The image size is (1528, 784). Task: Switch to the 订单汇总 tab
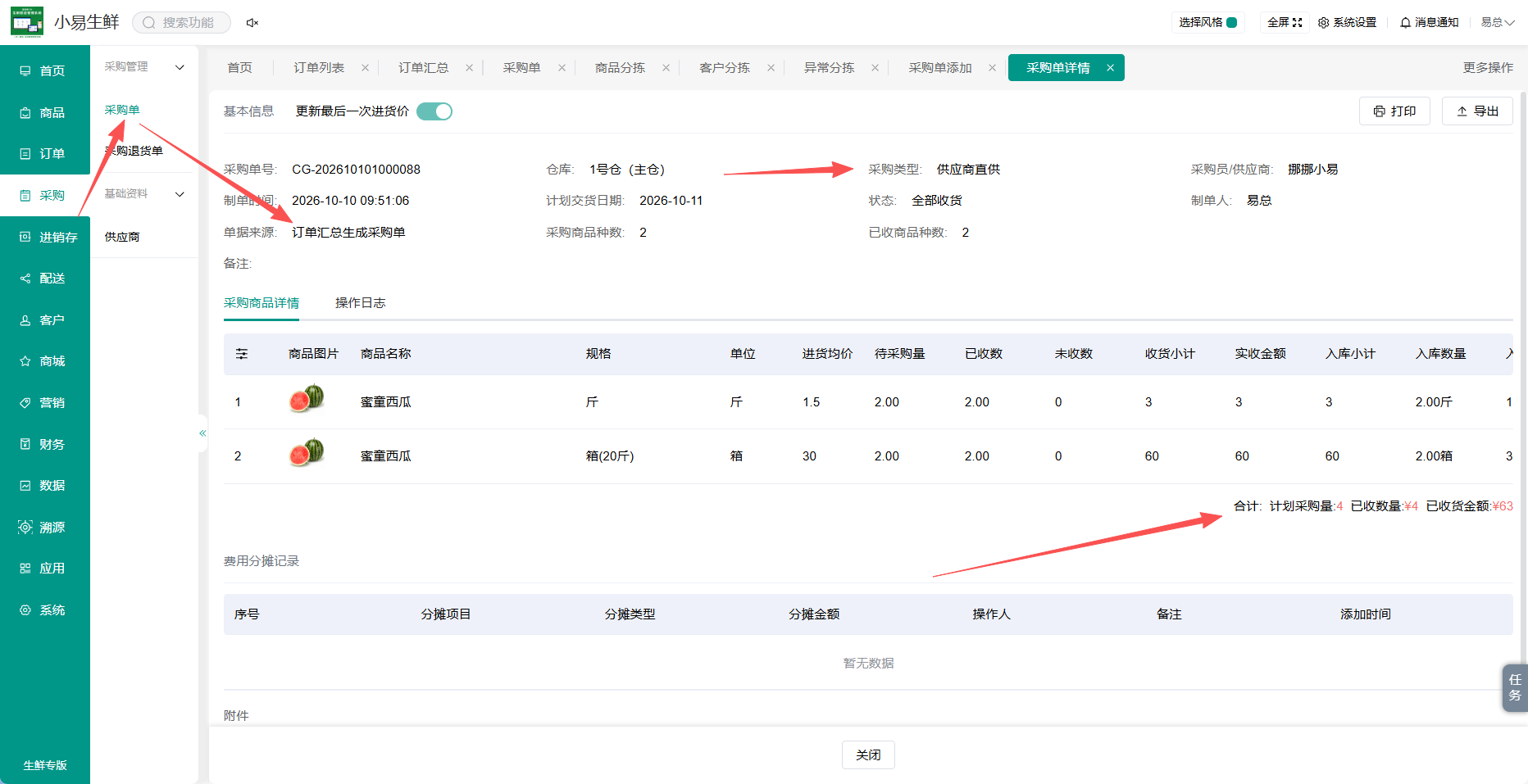coord(423,67)
